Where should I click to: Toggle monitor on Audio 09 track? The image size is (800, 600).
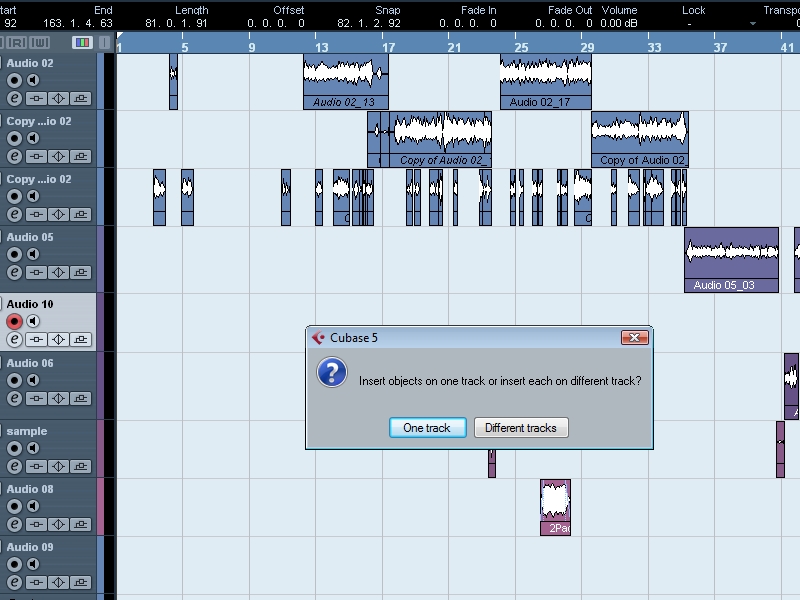33,564
